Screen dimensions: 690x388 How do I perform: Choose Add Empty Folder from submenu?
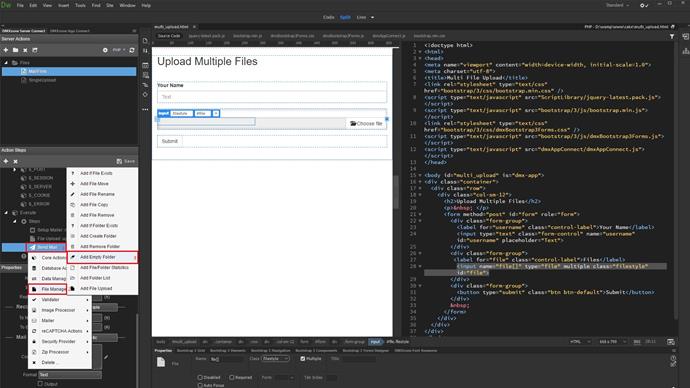[103, 257]
